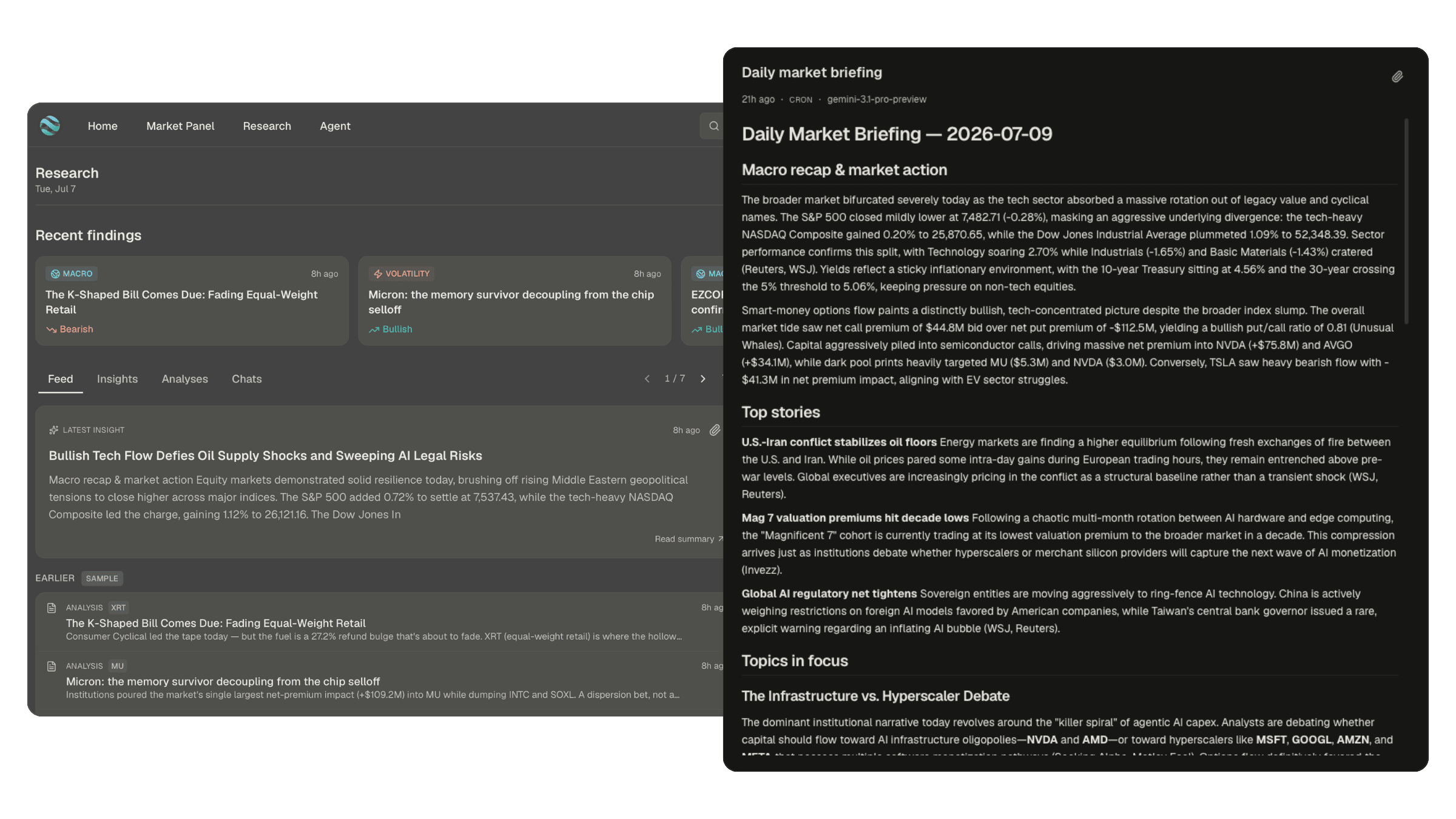Click the 'Recent findings' heading
Screen dimensions: 1456x819
point(88,235)
